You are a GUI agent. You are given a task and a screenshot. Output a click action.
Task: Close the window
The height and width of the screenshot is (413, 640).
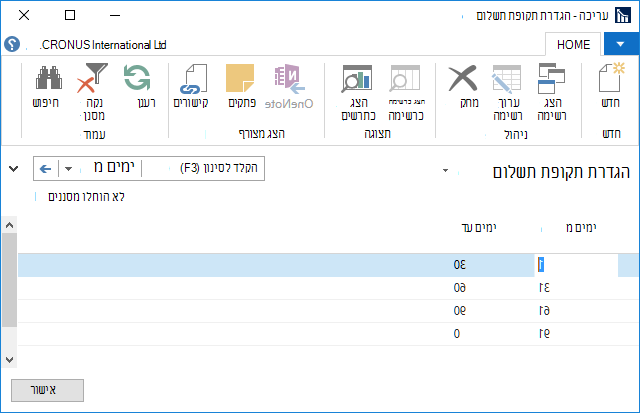click(24, 16)
